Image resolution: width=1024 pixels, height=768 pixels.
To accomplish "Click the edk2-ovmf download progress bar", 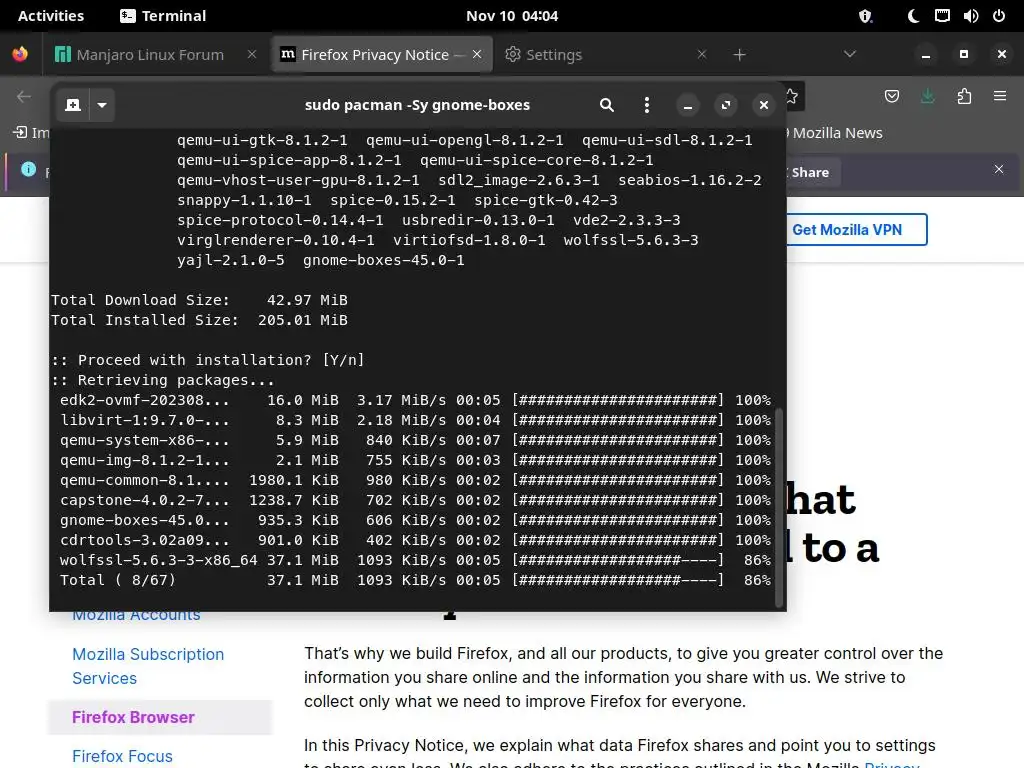I will coord(618,400).
